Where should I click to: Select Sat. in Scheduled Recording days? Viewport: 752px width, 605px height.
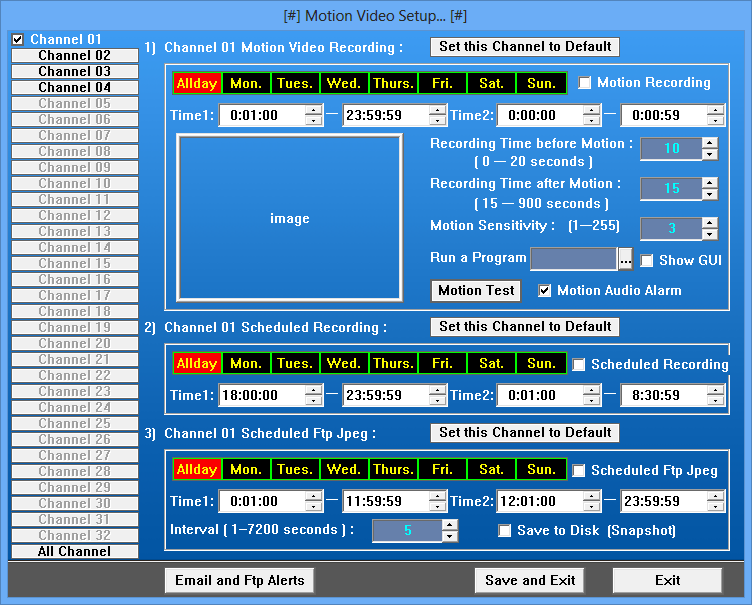(x=491, y=364)
